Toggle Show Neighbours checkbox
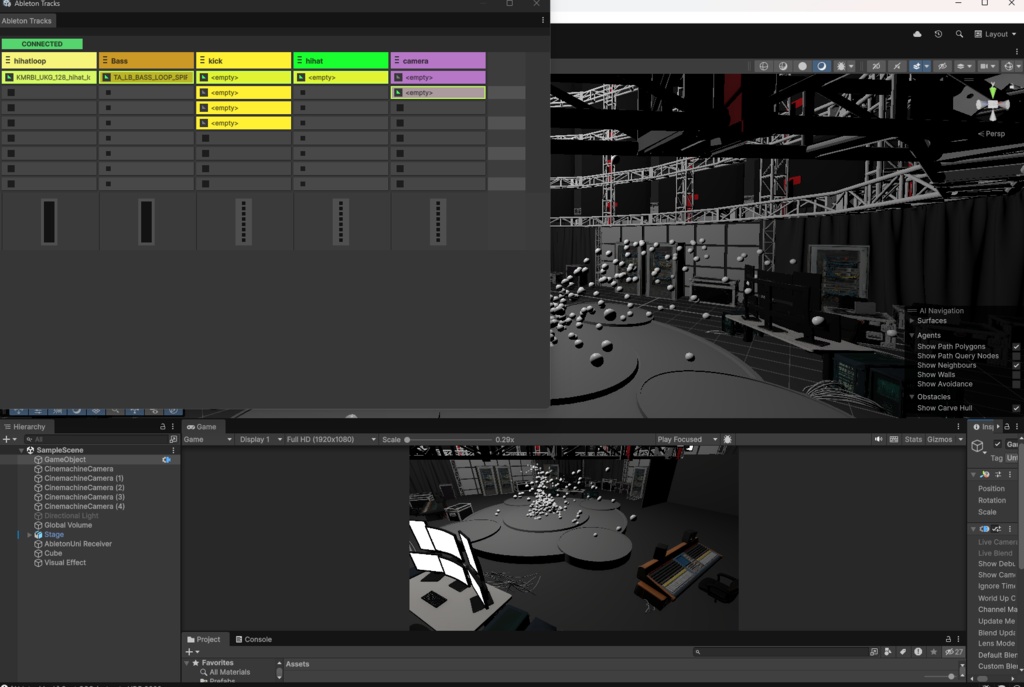This screenshot has height=687, width=1024. [1016, 366]
